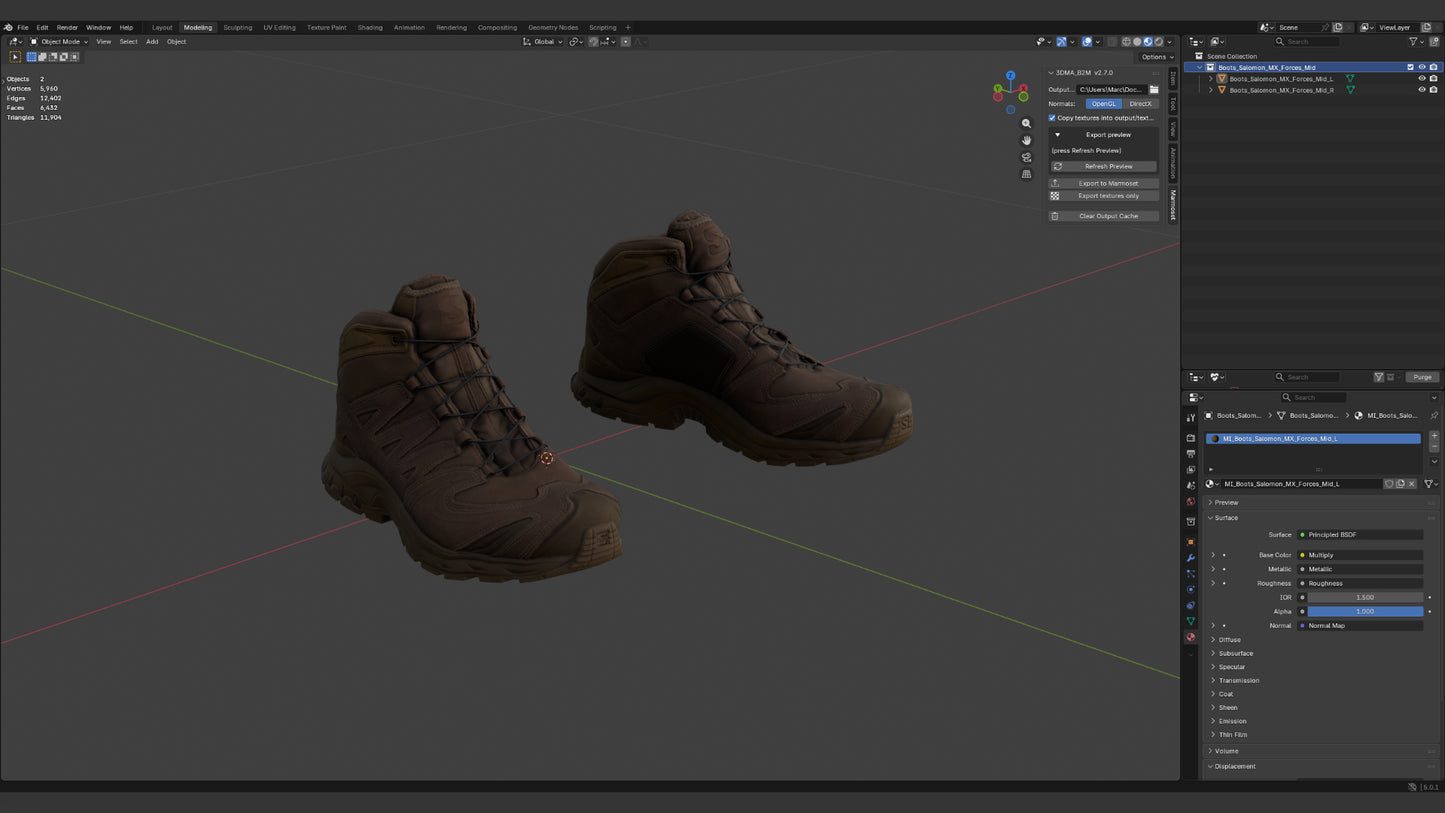The height and width of the screenshot is (813, 1445).
Task: Expand Boots_Salomon_MX_Forces_Mid_L tree item
Action: (x=1211, y=78)
